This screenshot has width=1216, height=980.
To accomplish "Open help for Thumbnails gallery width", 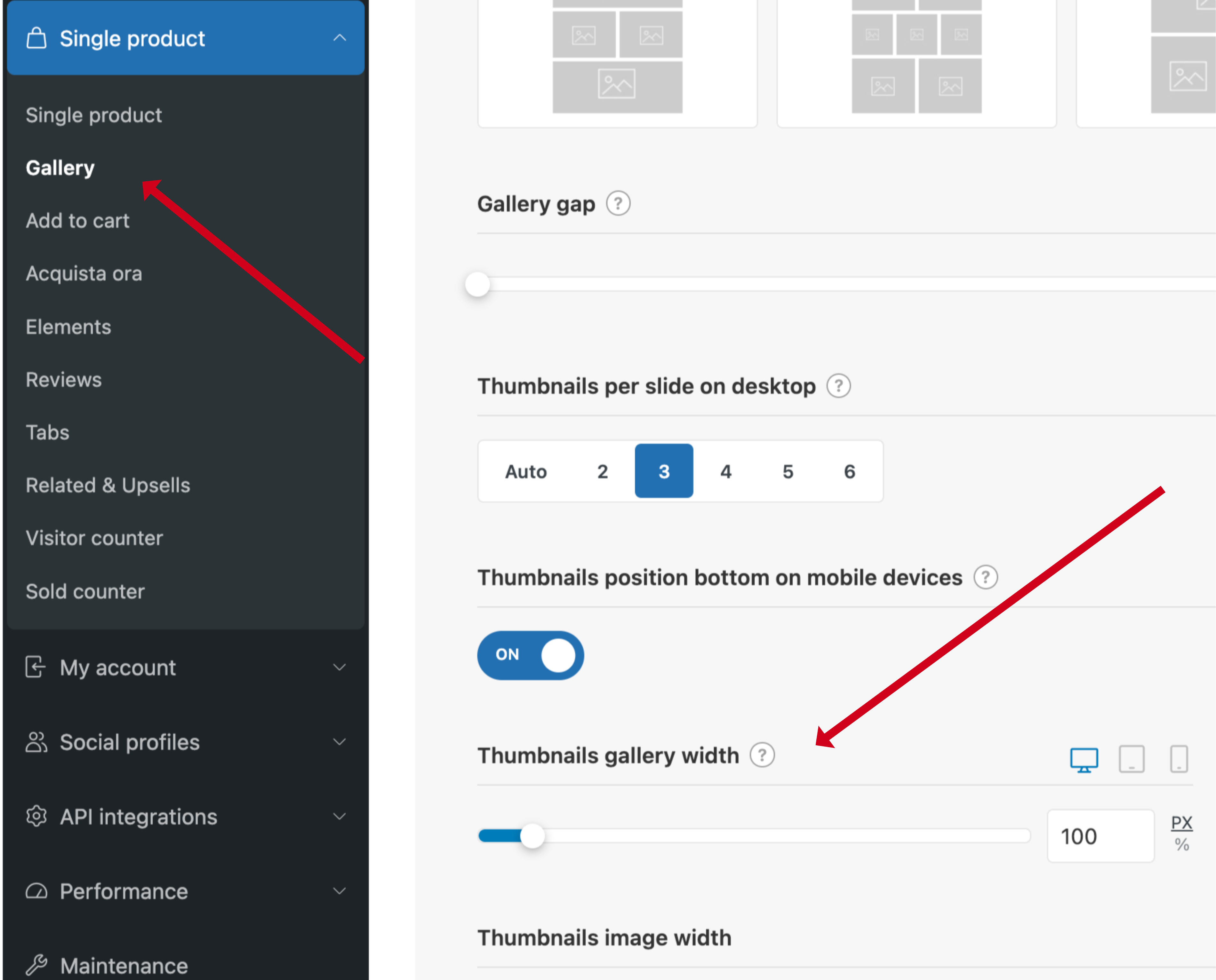I will (x=762, y=755).
